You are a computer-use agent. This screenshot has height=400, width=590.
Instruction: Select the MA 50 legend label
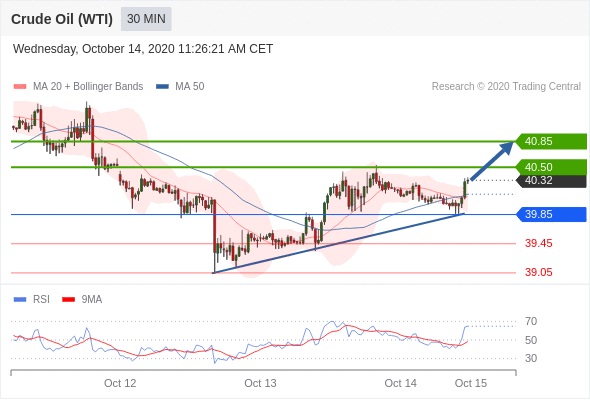click(190, 87)
